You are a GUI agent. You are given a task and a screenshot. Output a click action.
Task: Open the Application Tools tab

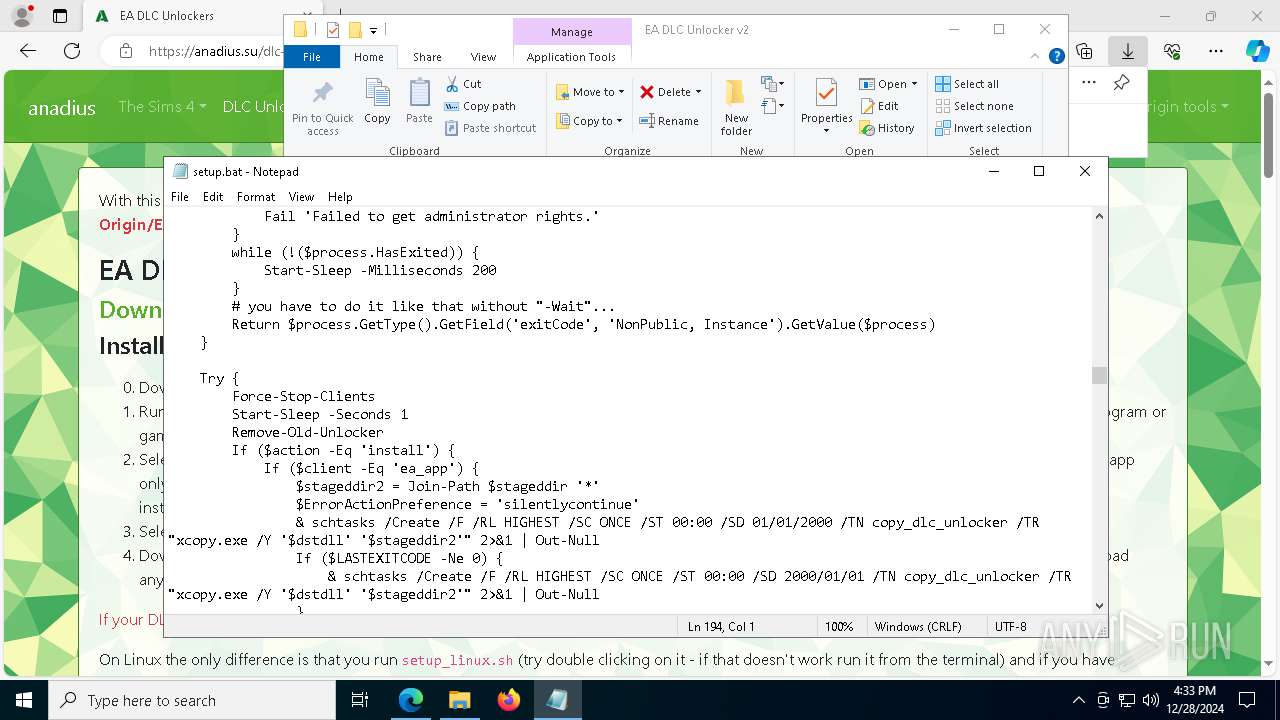pyautogui.click(x=571, y=57)
